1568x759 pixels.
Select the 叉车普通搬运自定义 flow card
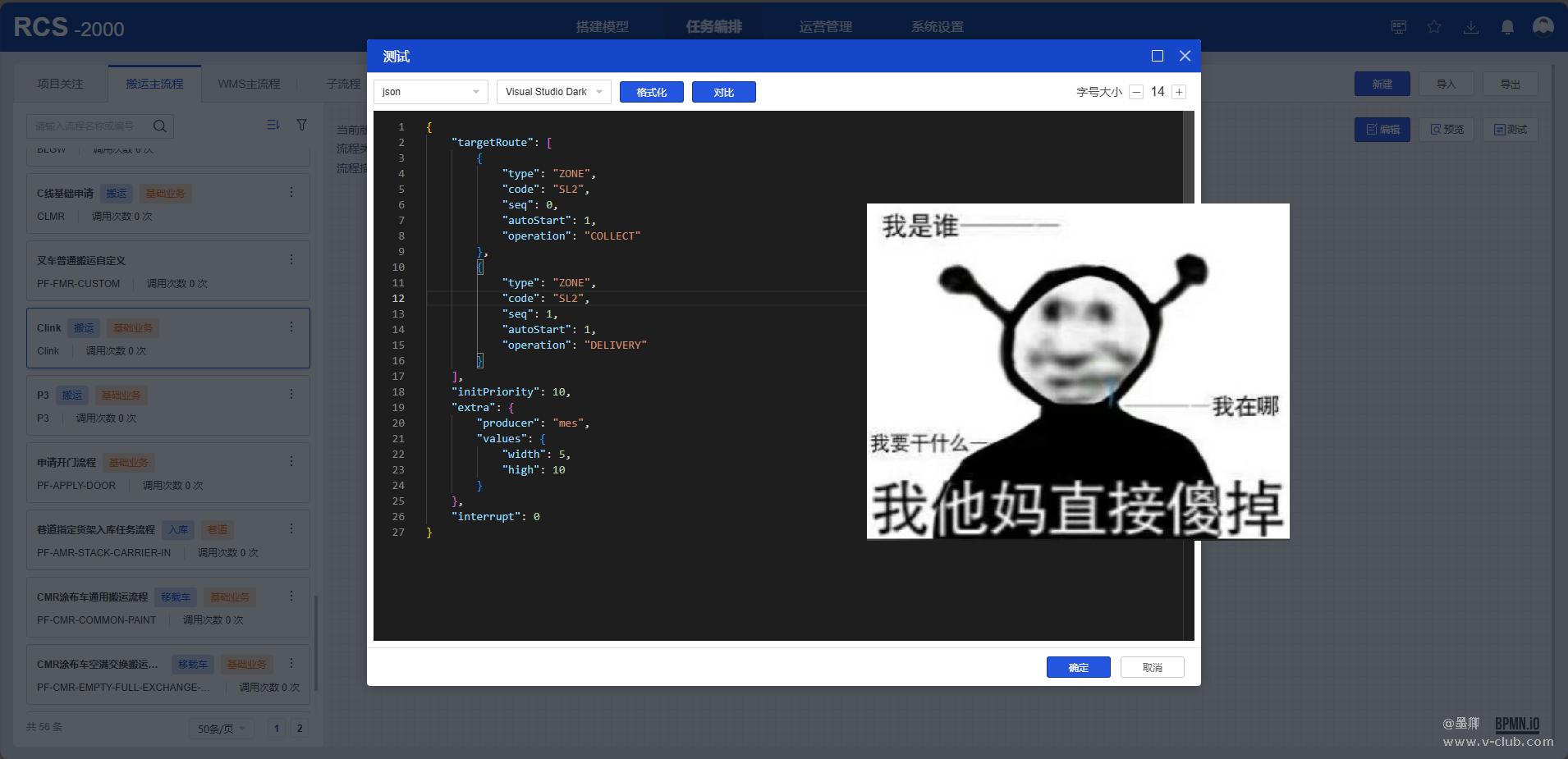tap(168, 271)
